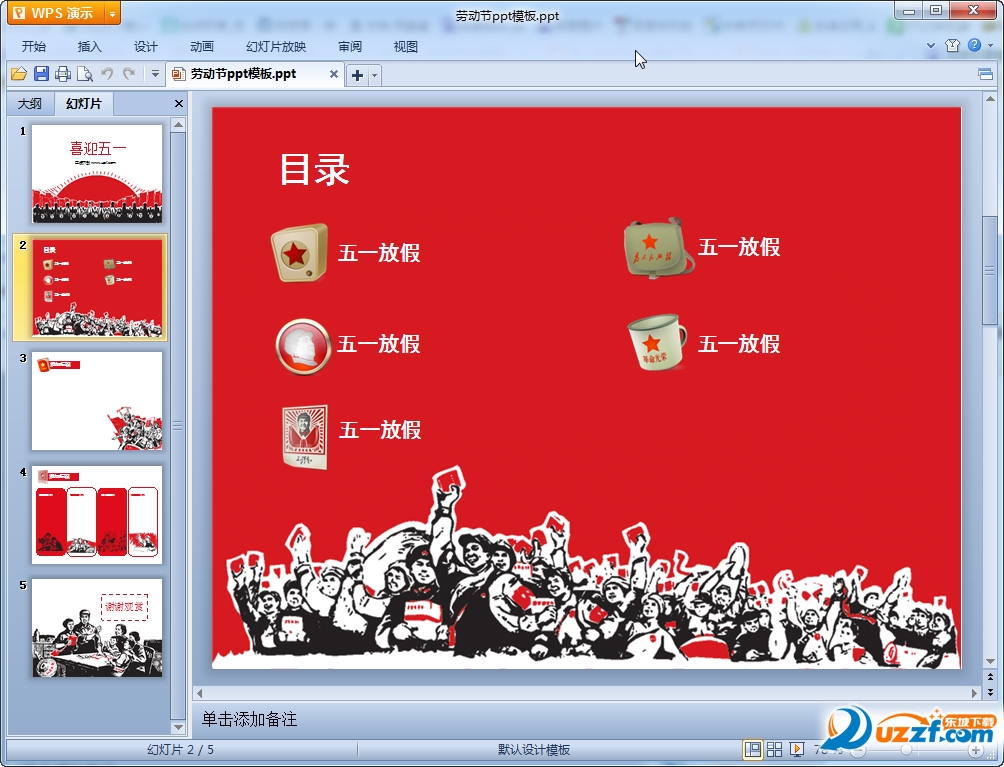
Task: Open the 插入 ribbon tab
Action: click(x=89, y=47)
